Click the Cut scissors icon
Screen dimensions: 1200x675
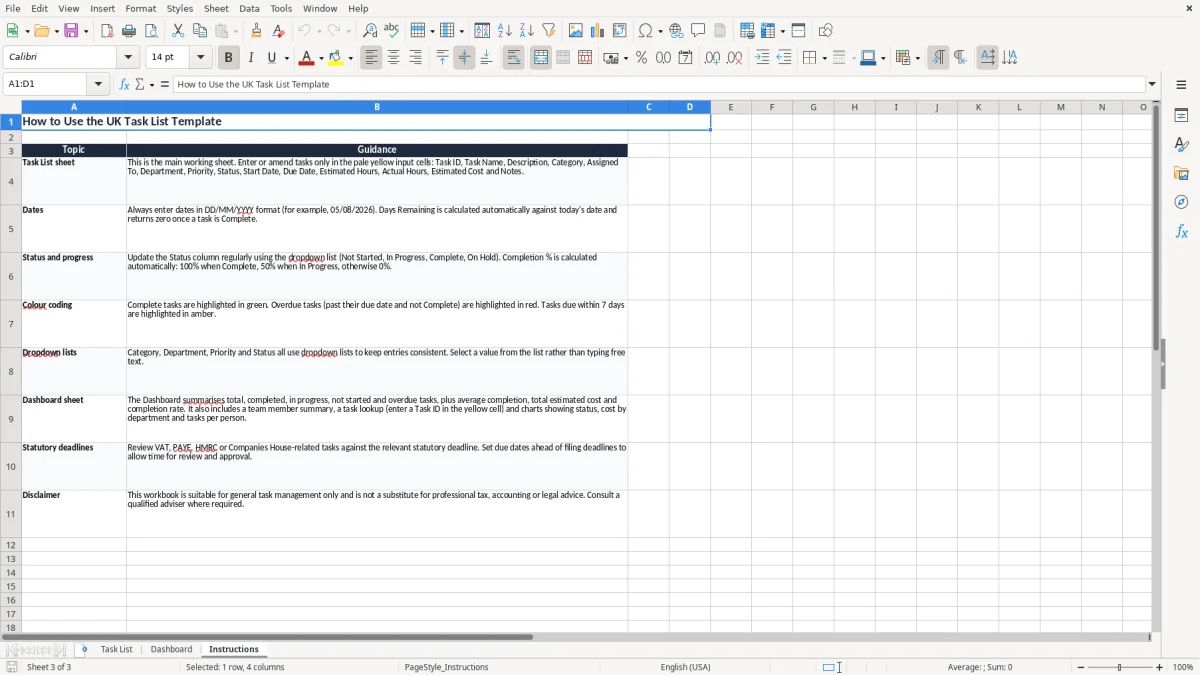(178, 31)
